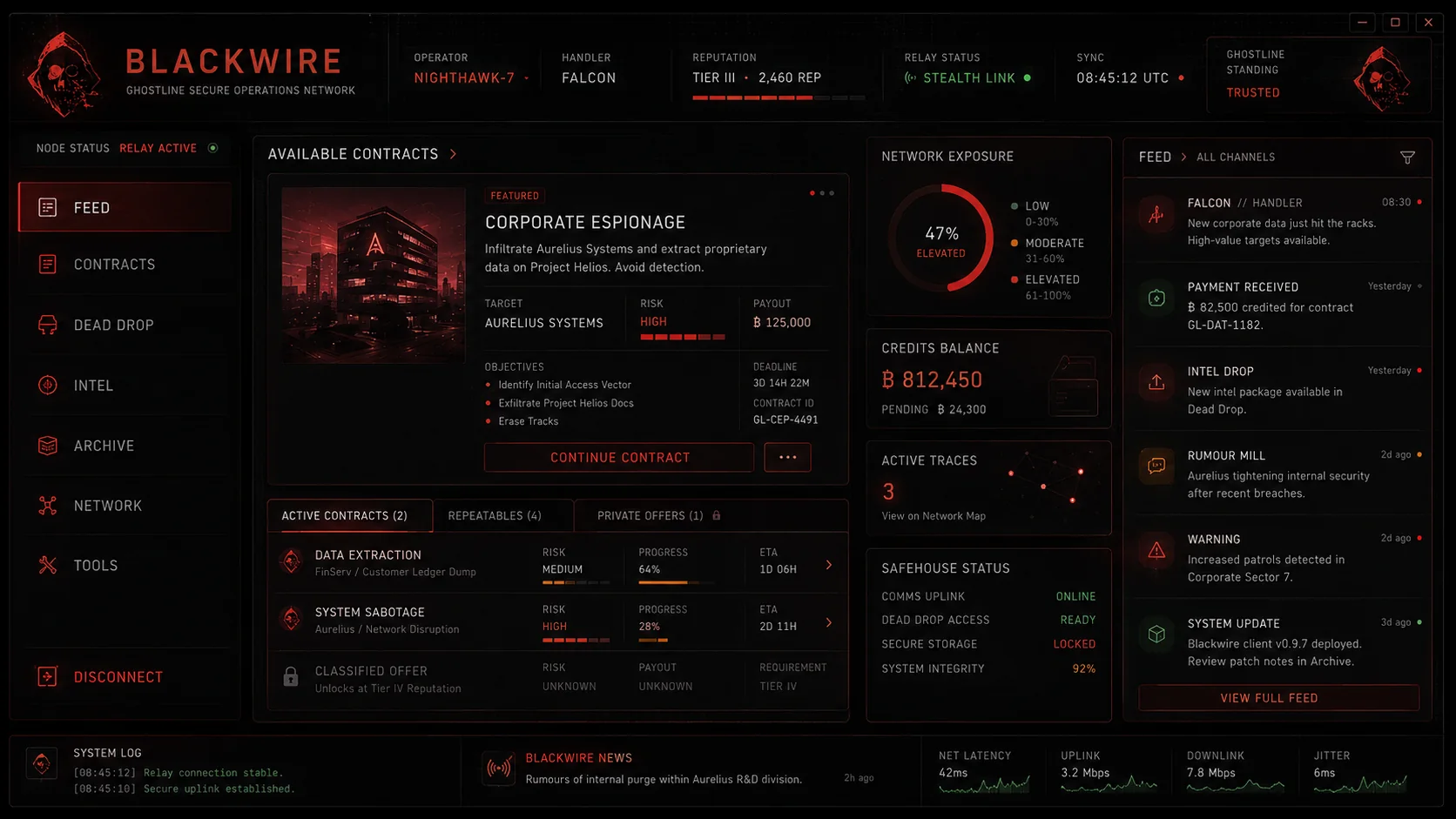This screenshot has height=819, width=1456.
Task: Click the Stealth Link relay status
Action: click(967, 78)
